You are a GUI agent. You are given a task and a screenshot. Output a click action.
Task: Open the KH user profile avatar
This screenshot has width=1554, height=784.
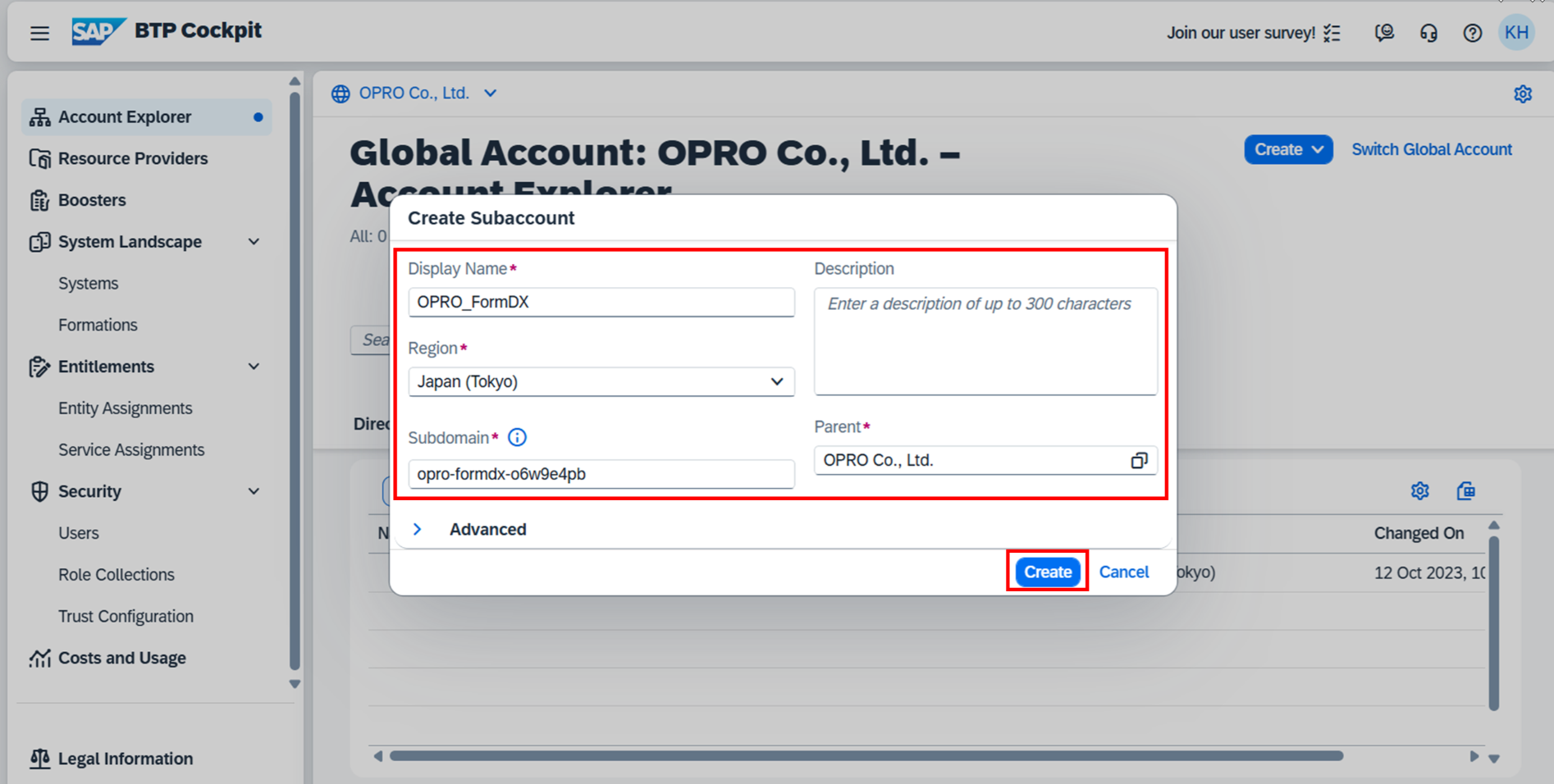[1515, 33]
